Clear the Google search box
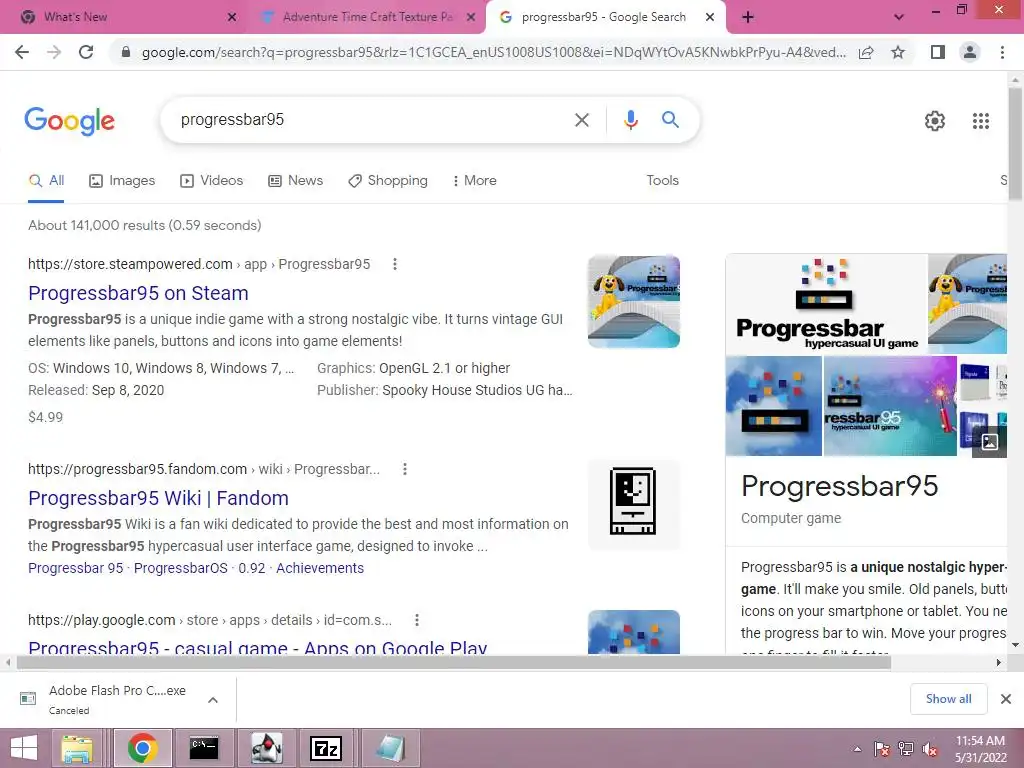Viewport: 1024px width, 768px height. pos(581,120)
